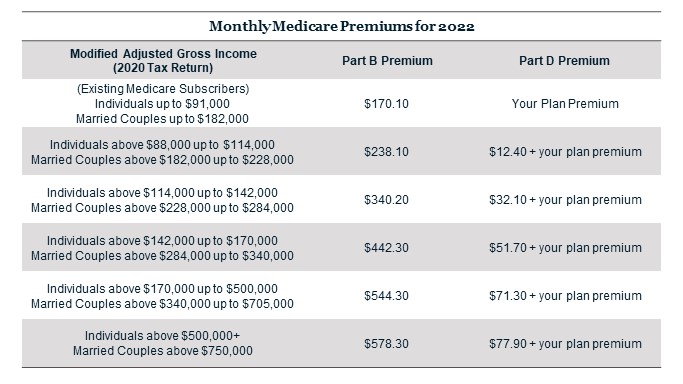Select Individuals up to $91,000 text
Viewport: 683px width, 384px height.
coord(162,104)
